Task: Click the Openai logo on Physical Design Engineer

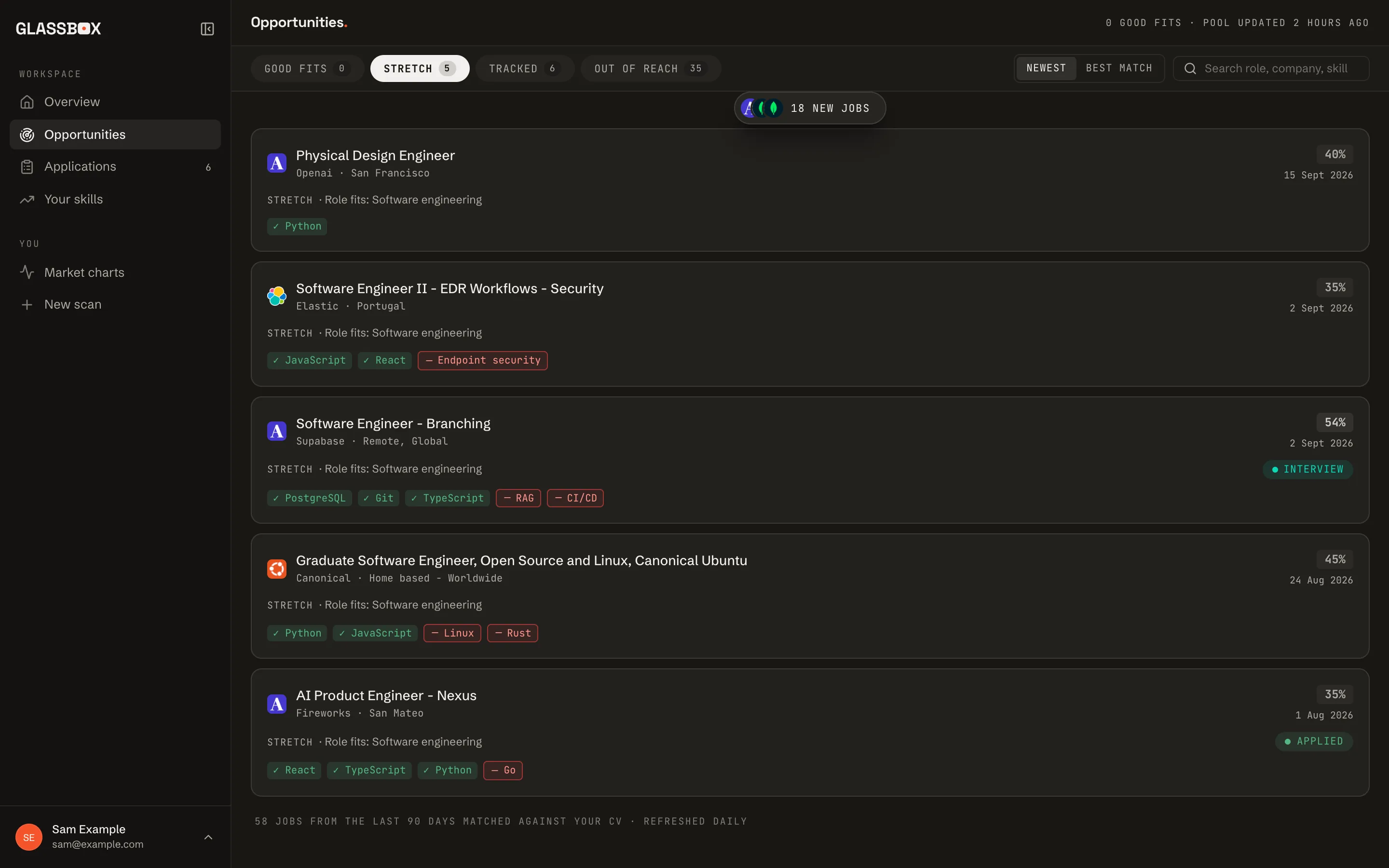Action: pos(277,163)
